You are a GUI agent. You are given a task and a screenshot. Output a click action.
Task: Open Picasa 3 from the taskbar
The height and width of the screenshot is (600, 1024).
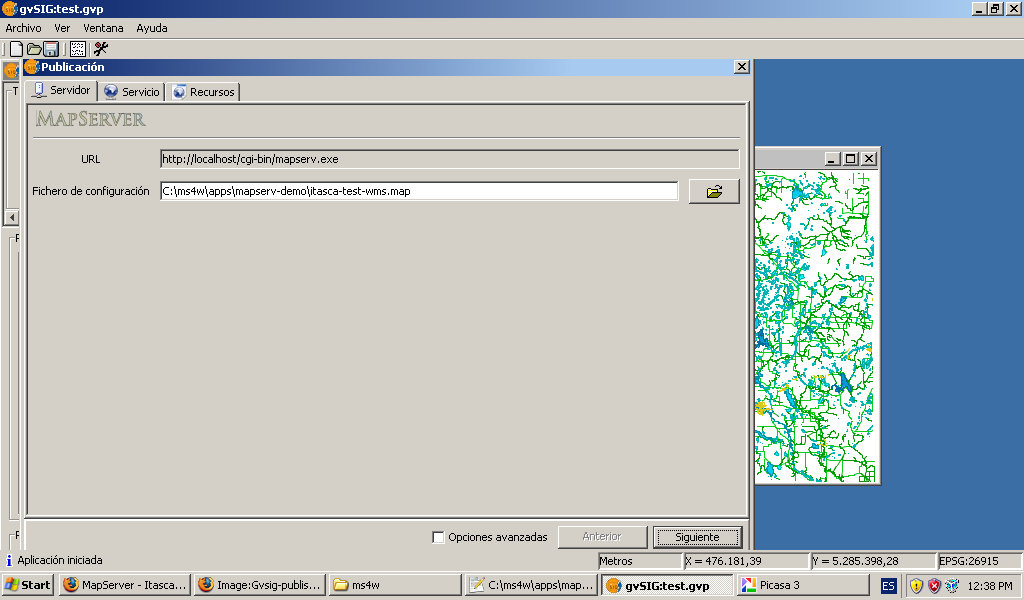[x=802, y=585]
